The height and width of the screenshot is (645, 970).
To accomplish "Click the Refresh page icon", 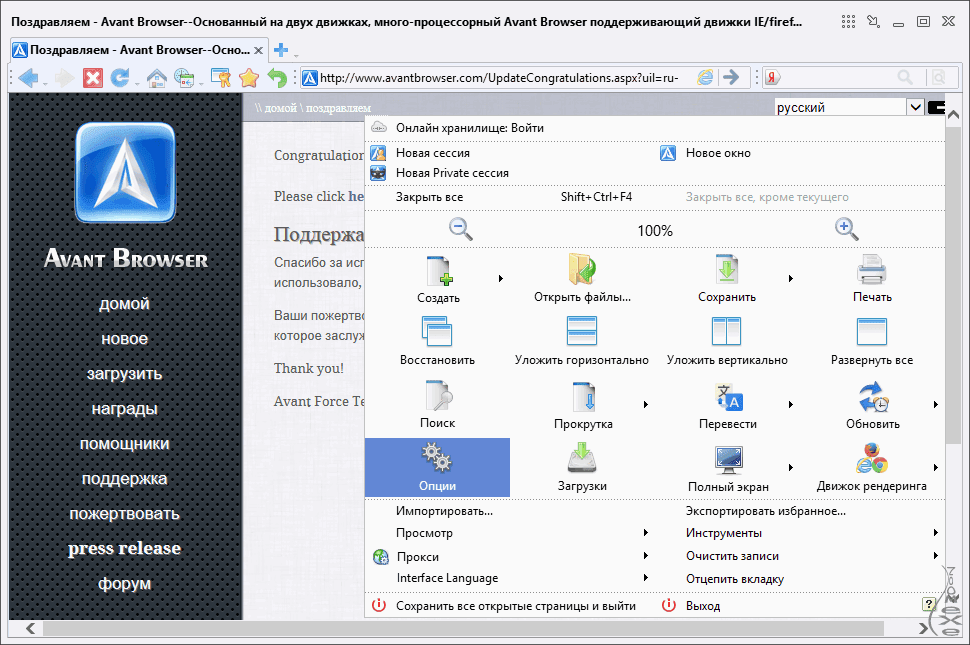I will click(x=120, y=78).
